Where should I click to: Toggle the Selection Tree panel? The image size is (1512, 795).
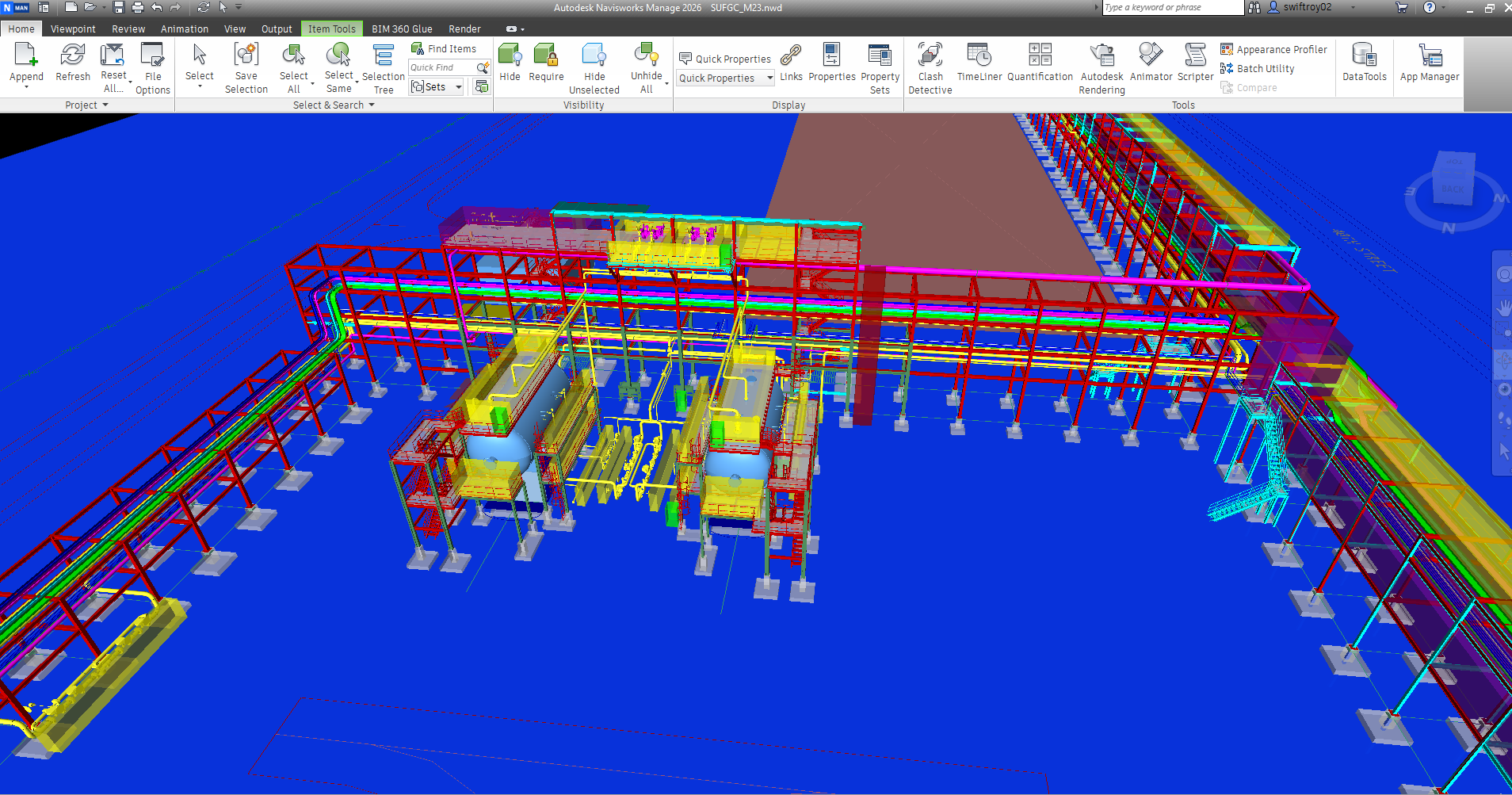pos(384,67)
